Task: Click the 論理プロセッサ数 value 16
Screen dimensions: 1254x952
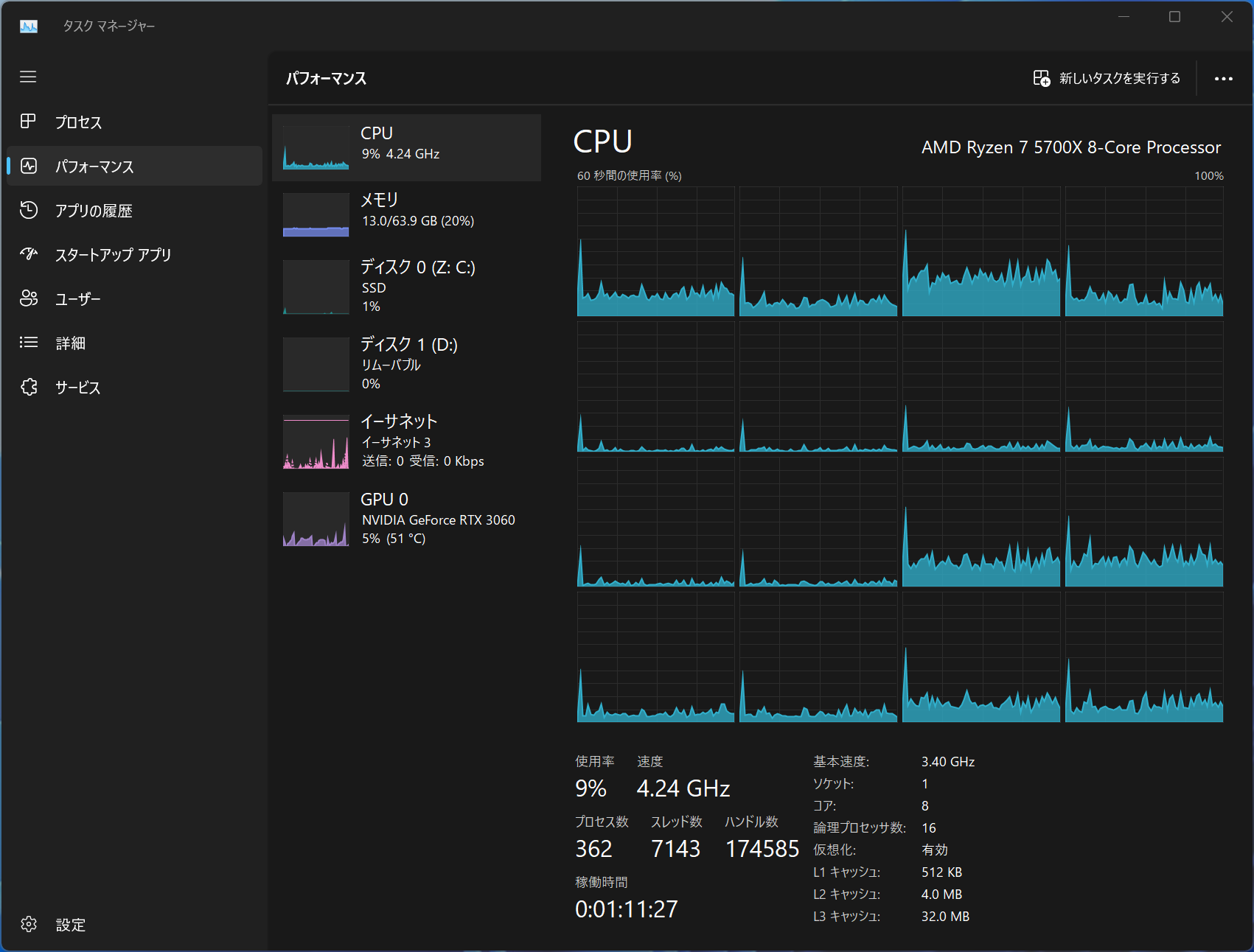Action: 929,828
